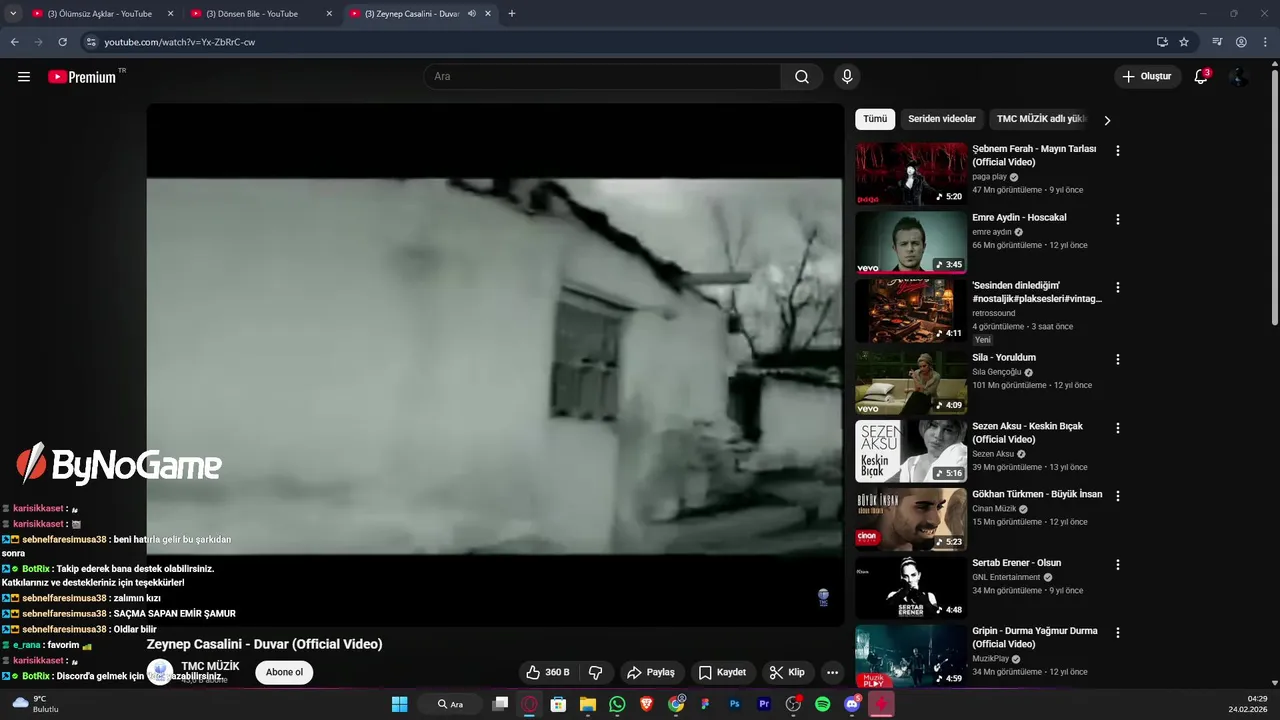
Task: Select the TMC MÜZİK adlı yükl chip
Action: coord(1041,119)
